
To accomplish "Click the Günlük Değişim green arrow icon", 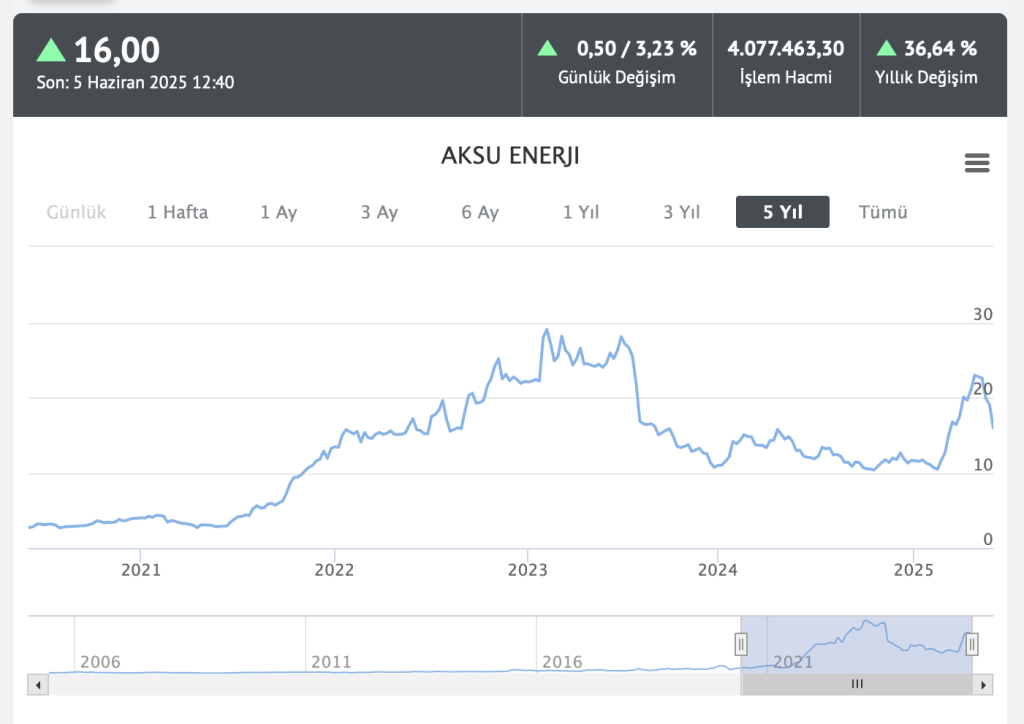I will tap(547, 47).
